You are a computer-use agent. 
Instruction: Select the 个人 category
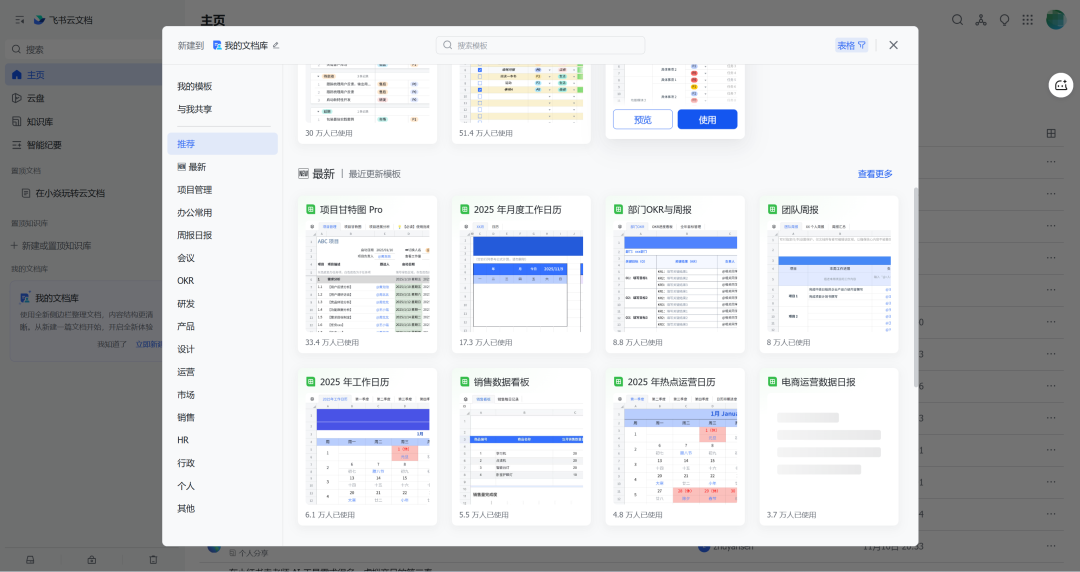pos(222,486)
